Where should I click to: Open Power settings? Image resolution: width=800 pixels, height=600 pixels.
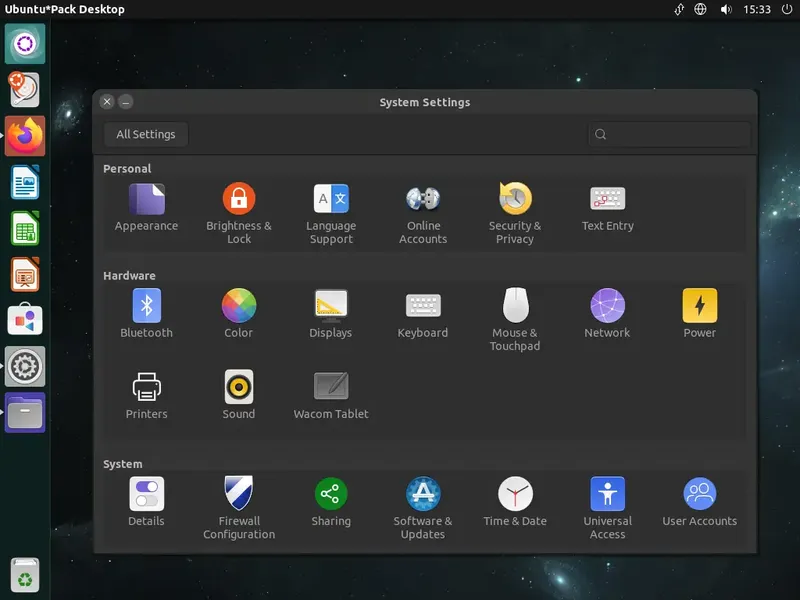pyautogui.click(x=699, y=313)
